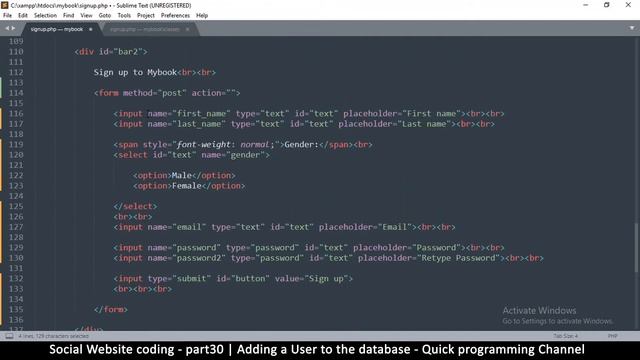Toggle the side bar panel icon in status bar

(x=9, y=336)
